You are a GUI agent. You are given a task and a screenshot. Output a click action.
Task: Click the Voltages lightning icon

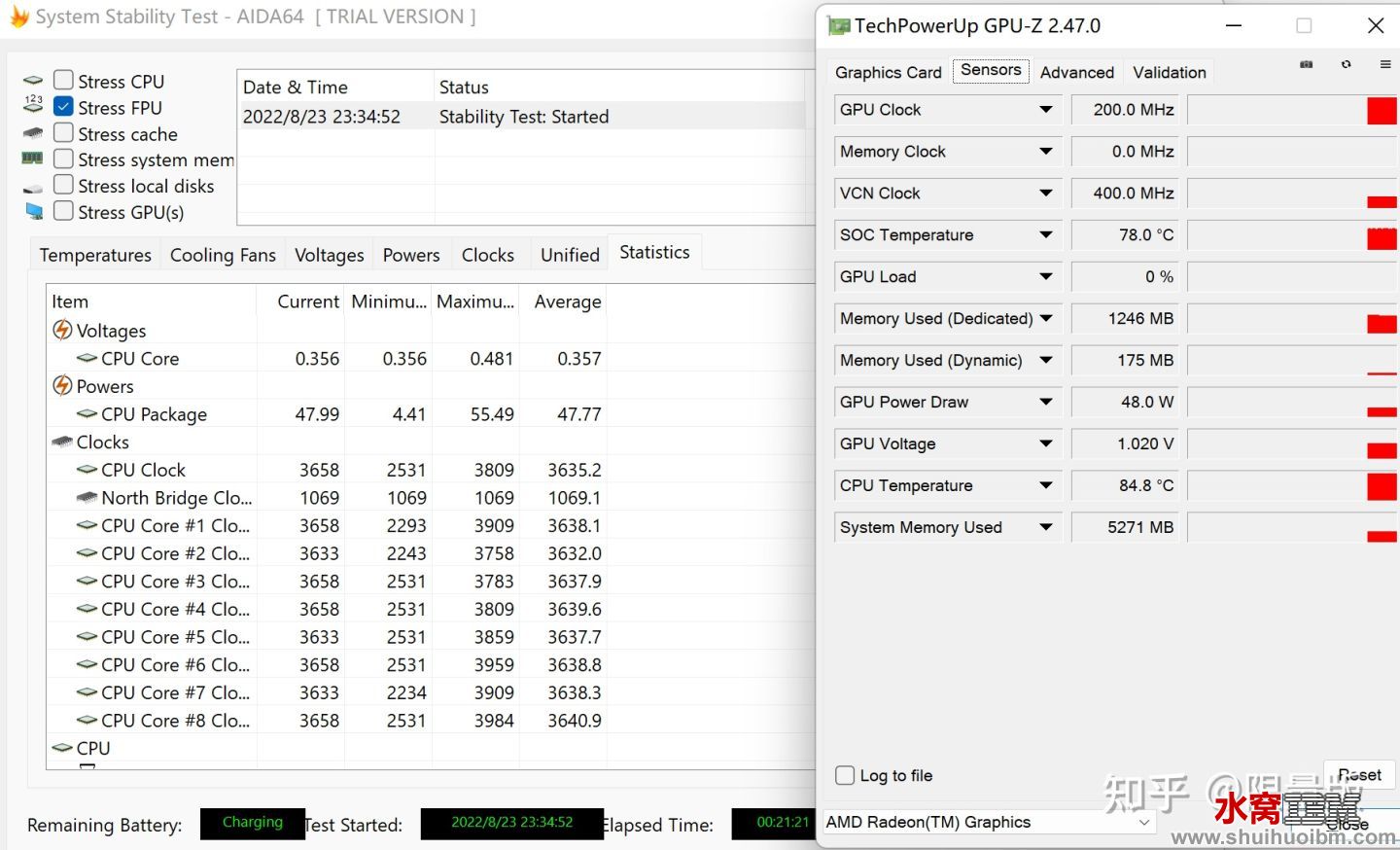coord(62,330)
